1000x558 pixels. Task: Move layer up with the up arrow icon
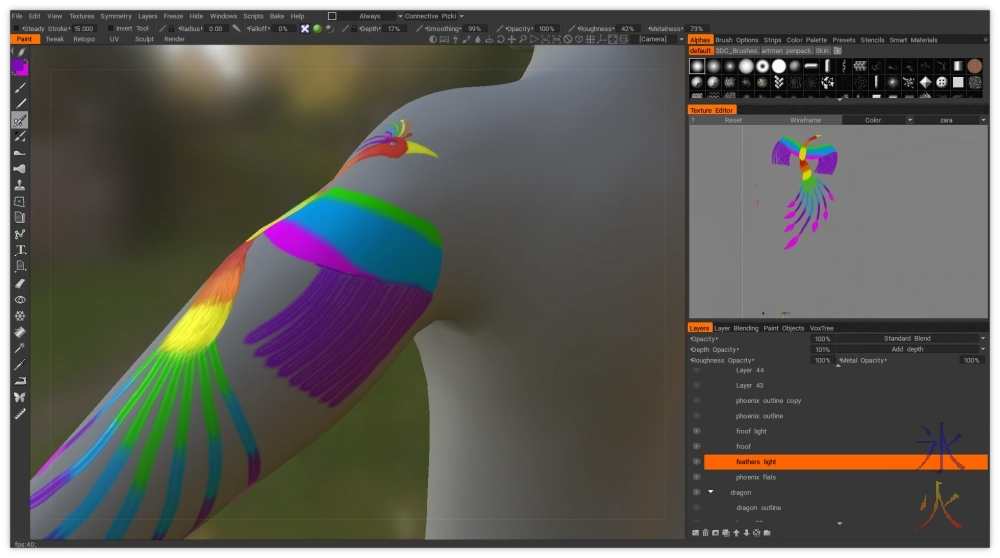point(736,532)
